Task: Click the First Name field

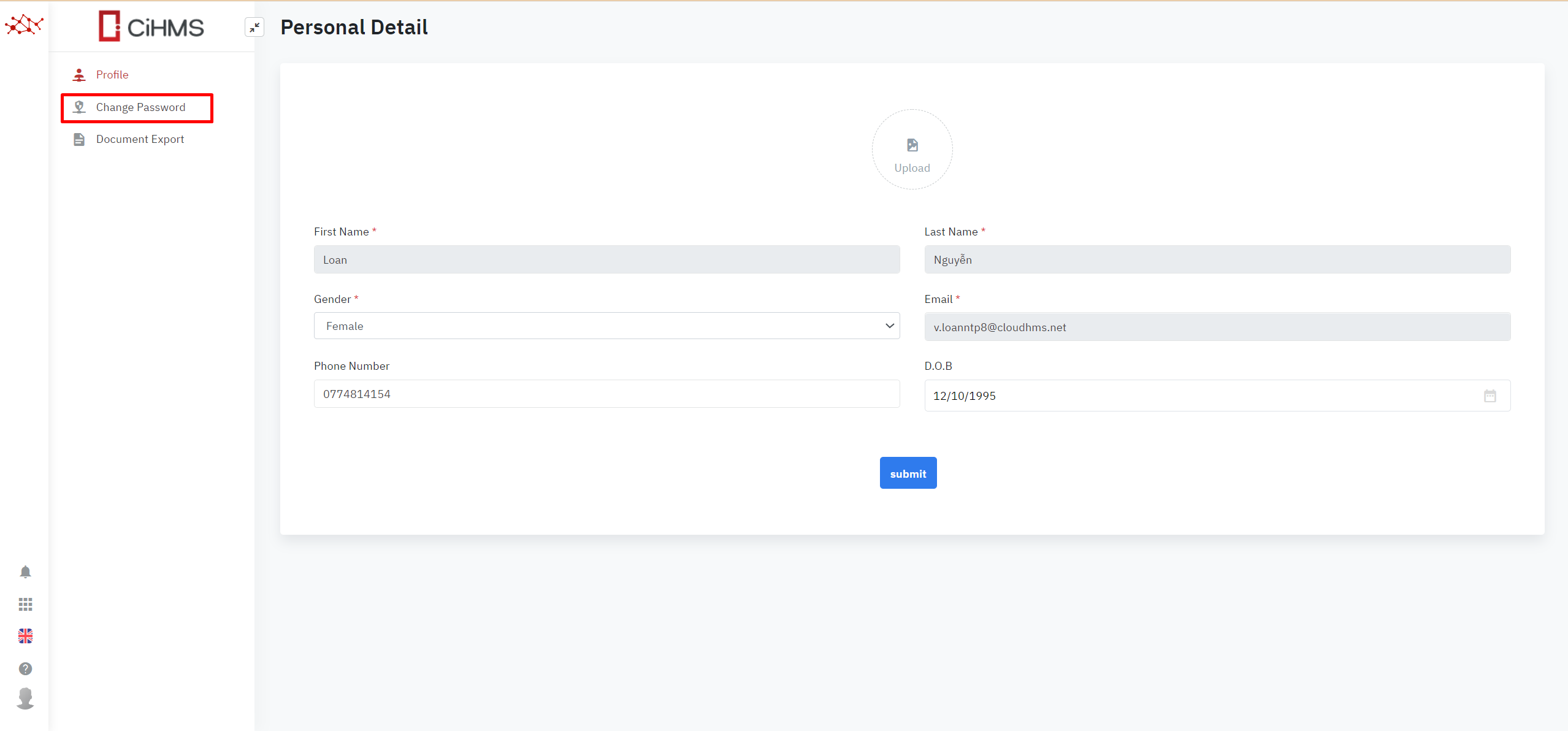Action: (606, 259)
